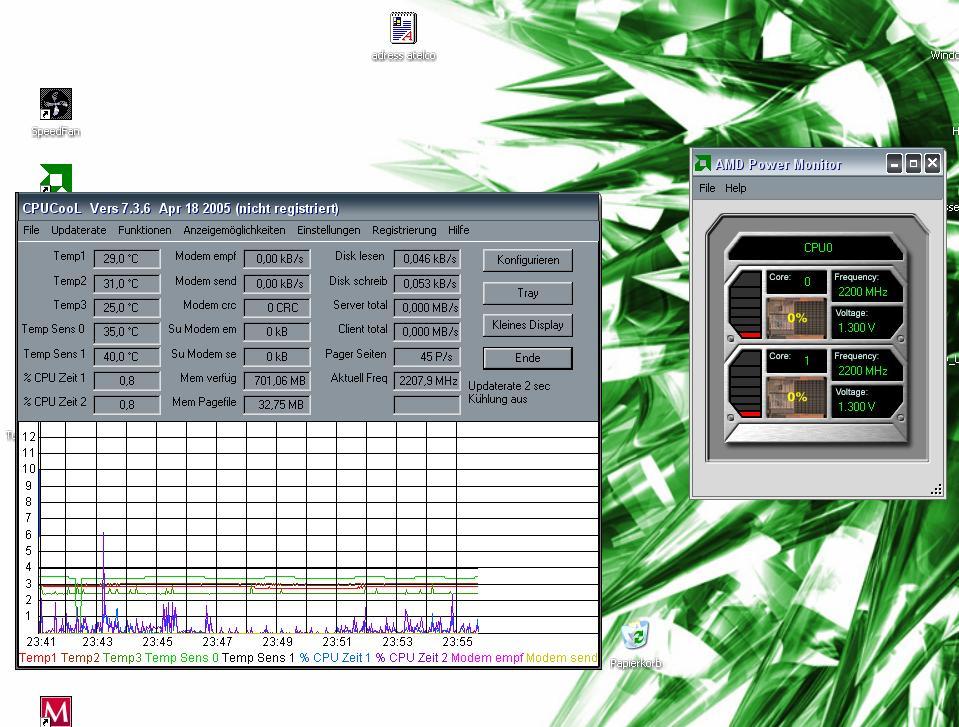
Task: Open File menu in AMD Power Monitor
Action: [707, 188]
